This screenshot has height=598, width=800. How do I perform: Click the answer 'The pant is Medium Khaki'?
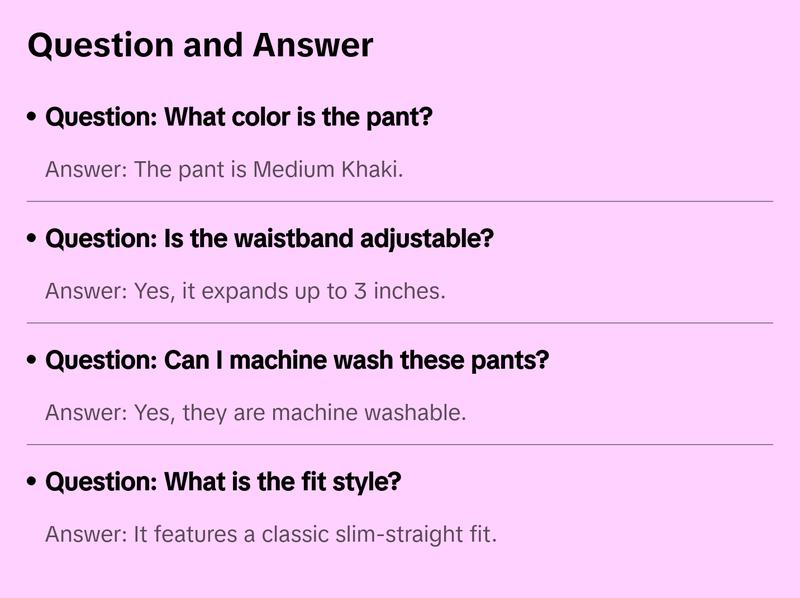224,169
